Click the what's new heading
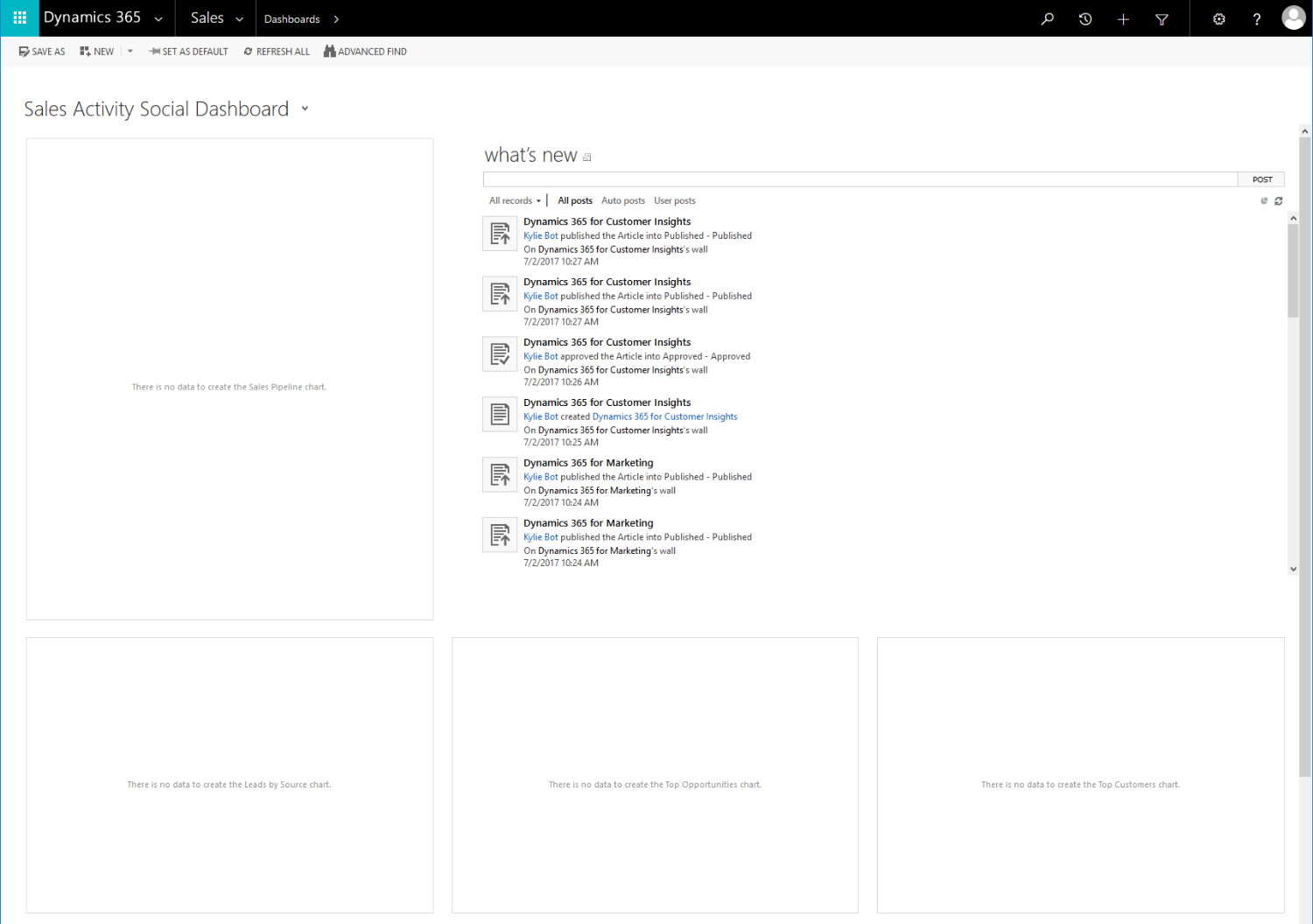The width and height of the screenshot is (1313, 924). [530, 155]
